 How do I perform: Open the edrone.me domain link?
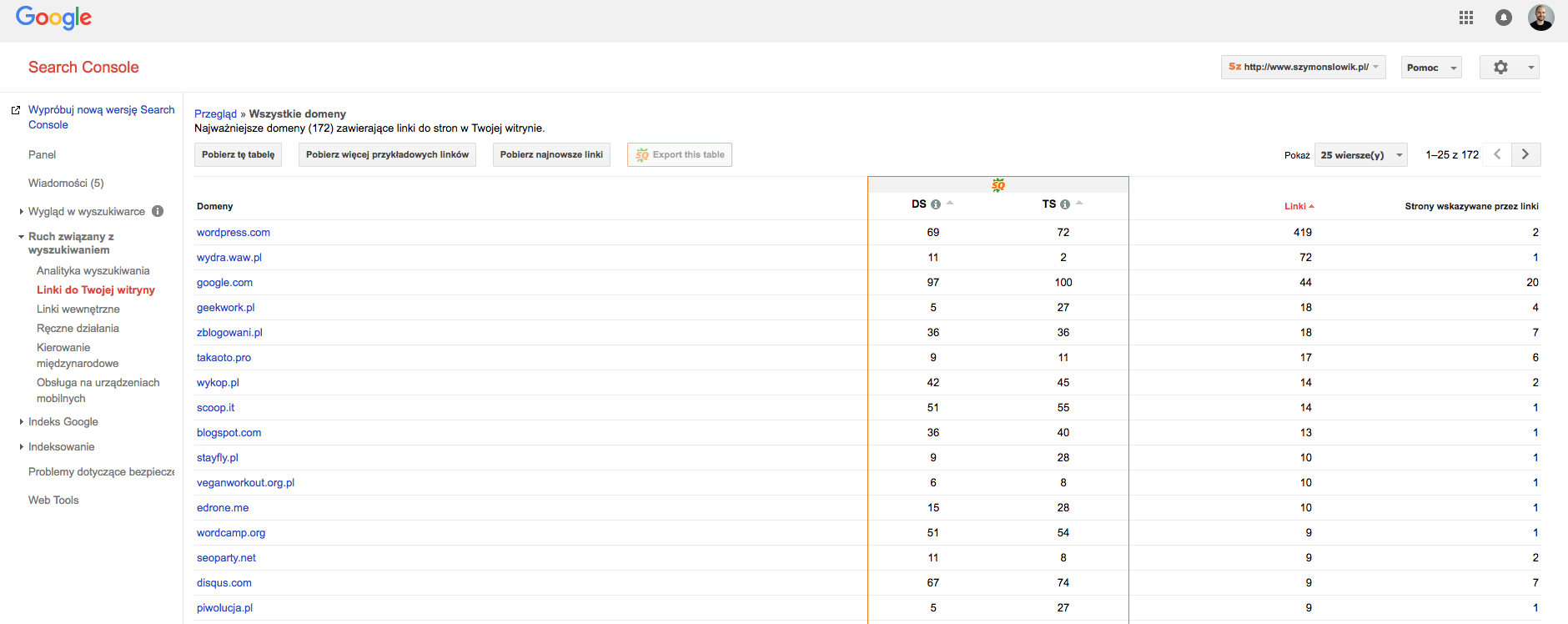tap(223, 507)
